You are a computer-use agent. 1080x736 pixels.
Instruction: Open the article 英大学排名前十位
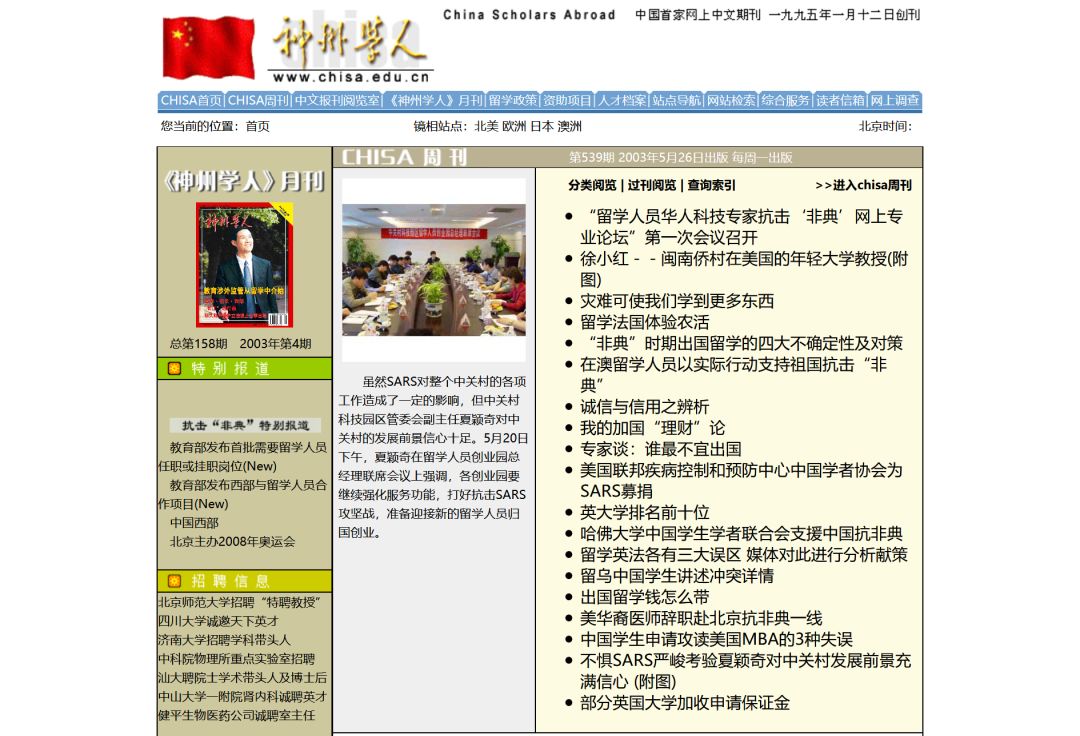pos(645,512)
